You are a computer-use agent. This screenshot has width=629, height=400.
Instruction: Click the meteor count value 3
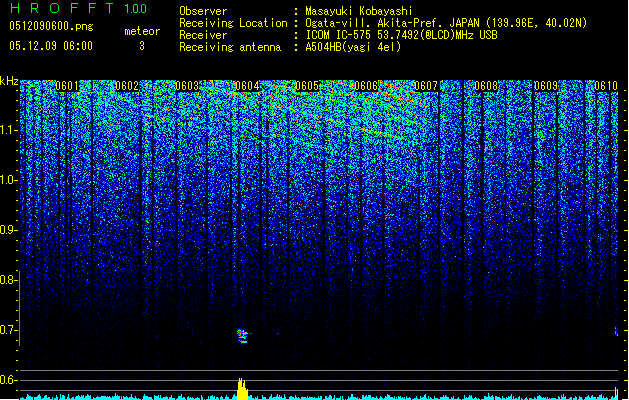coord(142,46)
